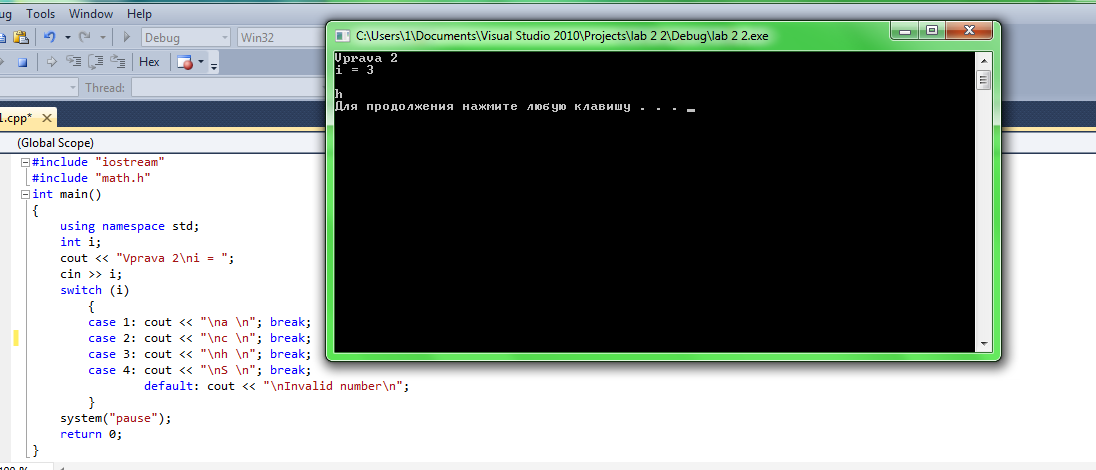Expand the debug windows dropdown arrow
The image size is (1096, 470).
tap(201, 62)
